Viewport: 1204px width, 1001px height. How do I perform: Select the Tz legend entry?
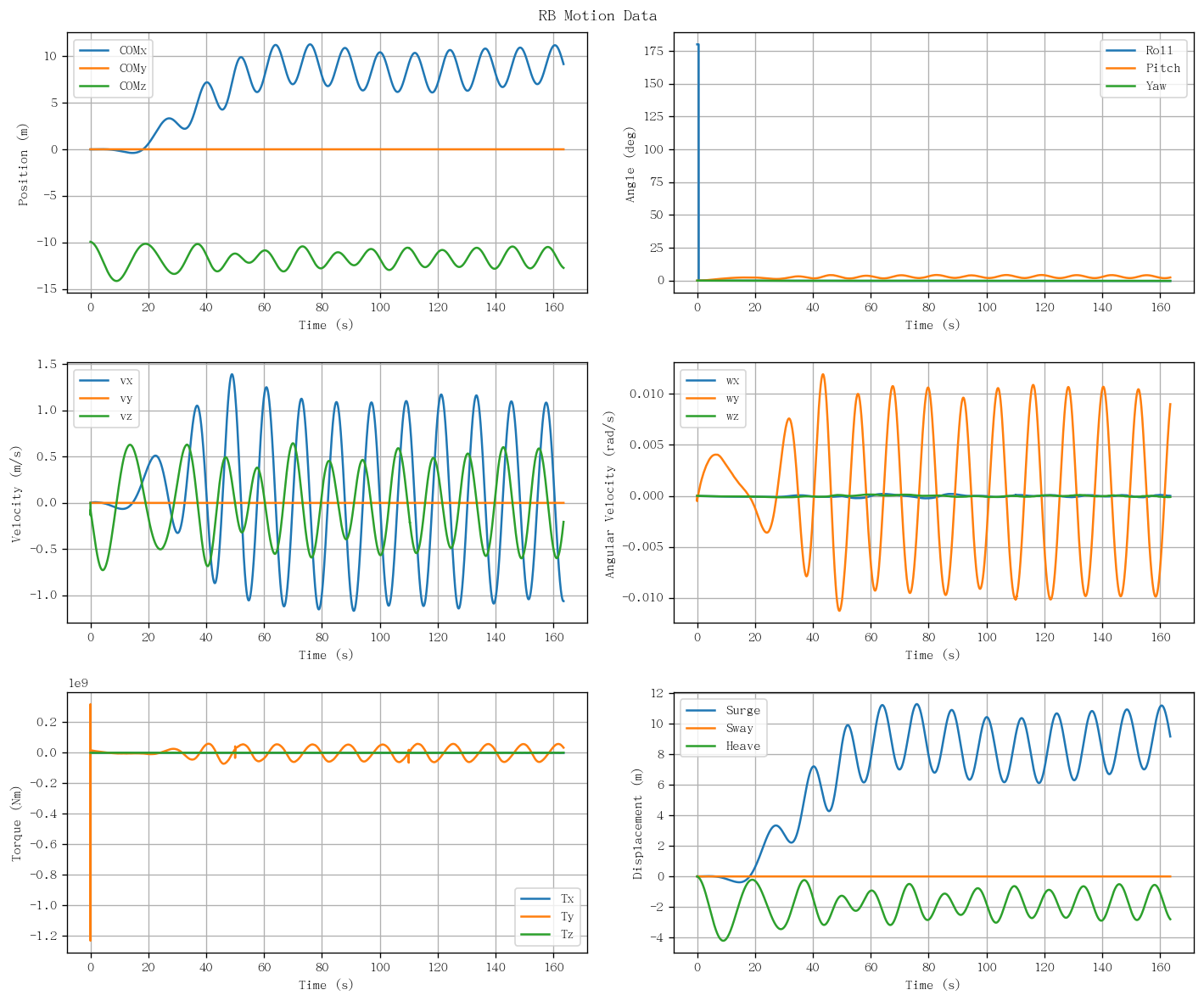(547, 934)
